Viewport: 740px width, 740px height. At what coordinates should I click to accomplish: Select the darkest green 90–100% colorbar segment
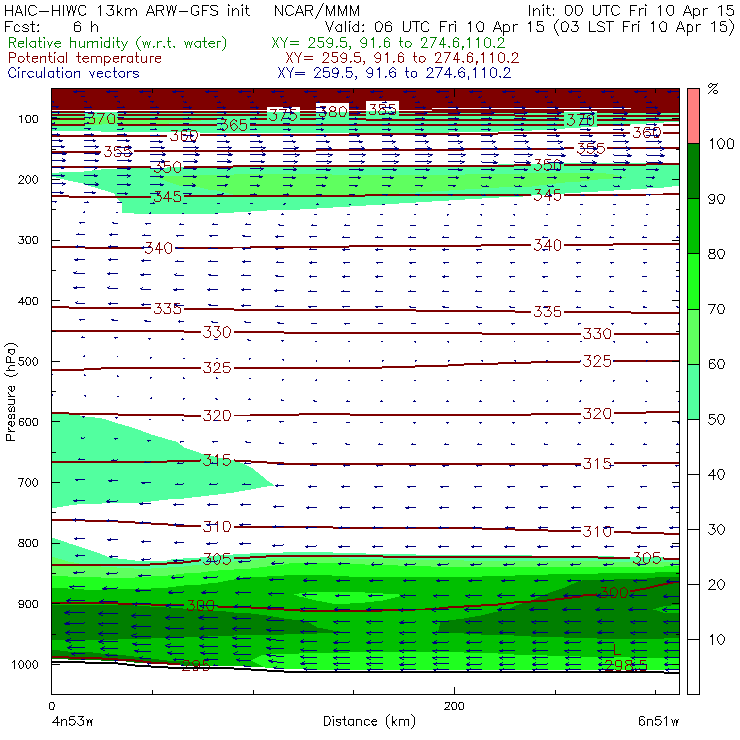click(693, 171)
